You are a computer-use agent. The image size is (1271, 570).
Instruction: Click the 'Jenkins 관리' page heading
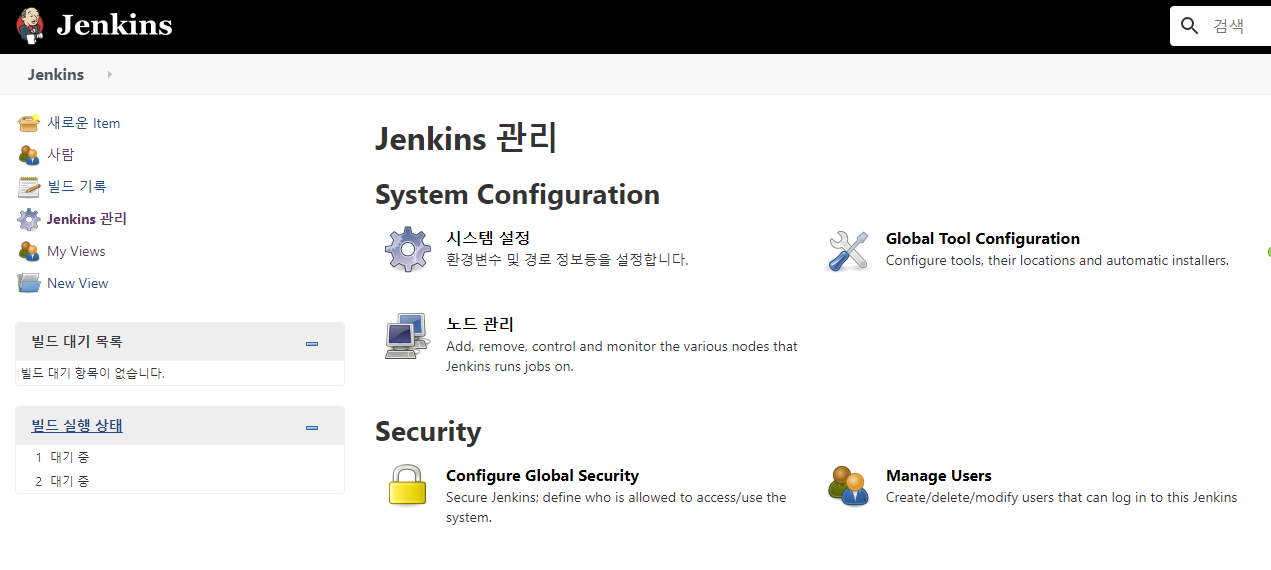(x=466, y=138)
